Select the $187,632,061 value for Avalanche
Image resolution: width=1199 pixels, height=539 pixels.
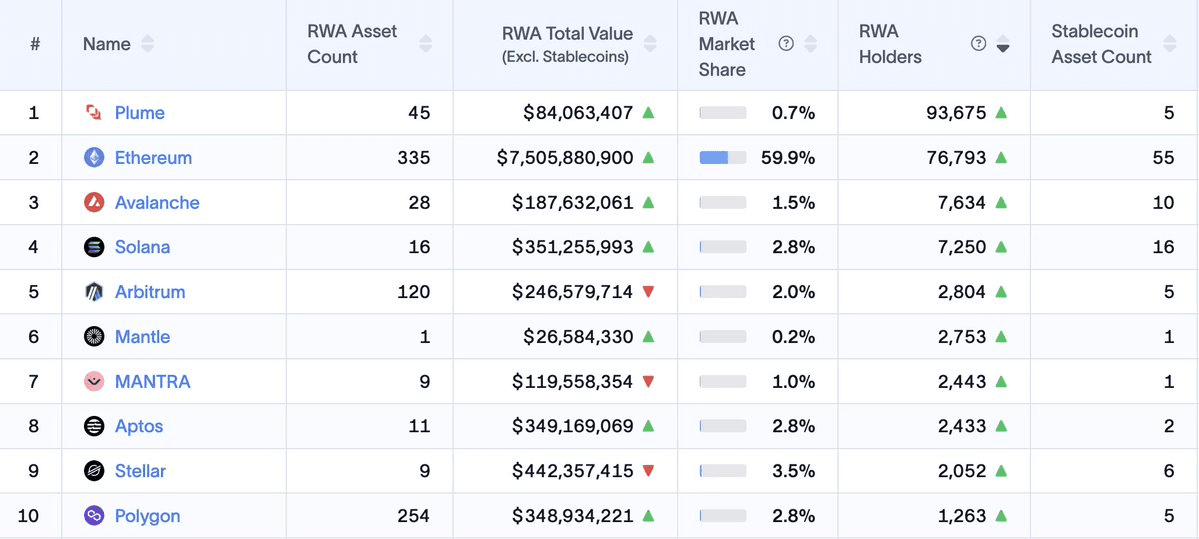pyautogui.click(x=573, y=203)
